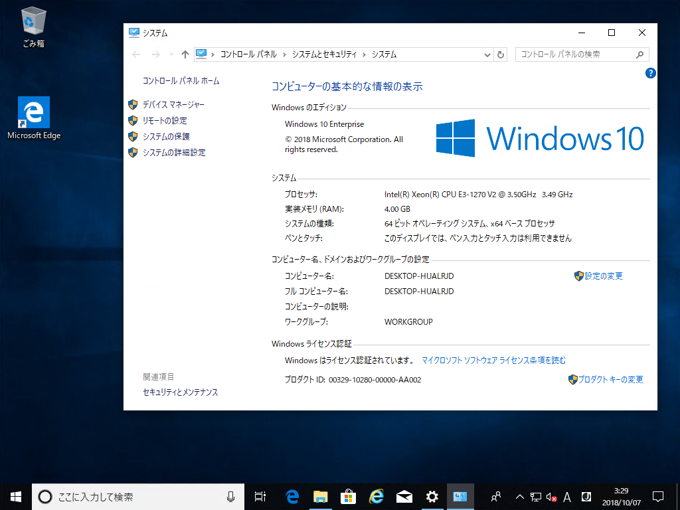Select the Microsoft Edge desktop shortcut
Image resolution: width=680 pixels, height=510 pixels.
34,118
